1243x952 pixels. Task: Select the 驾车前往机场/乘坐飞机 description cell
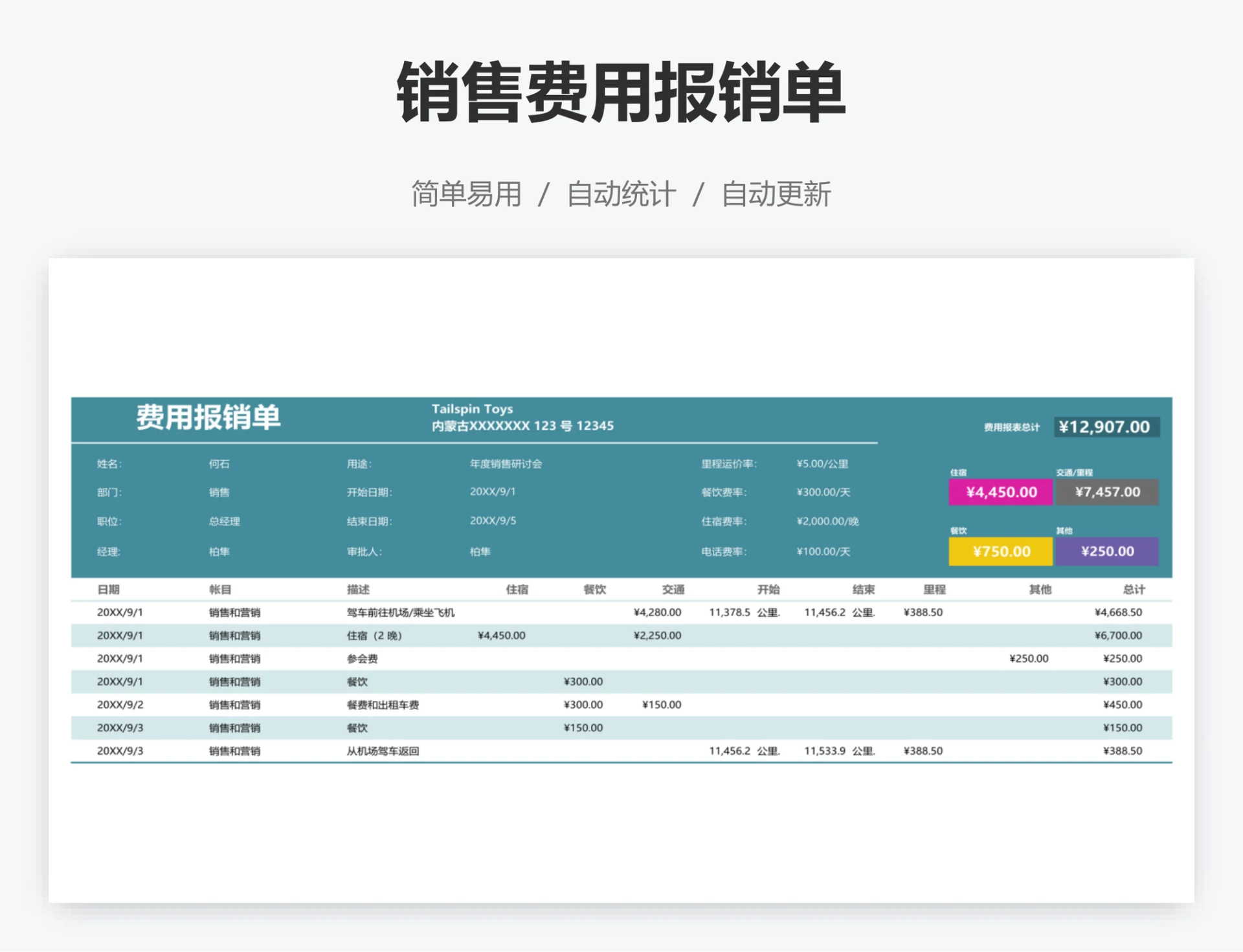click(401, 613)
